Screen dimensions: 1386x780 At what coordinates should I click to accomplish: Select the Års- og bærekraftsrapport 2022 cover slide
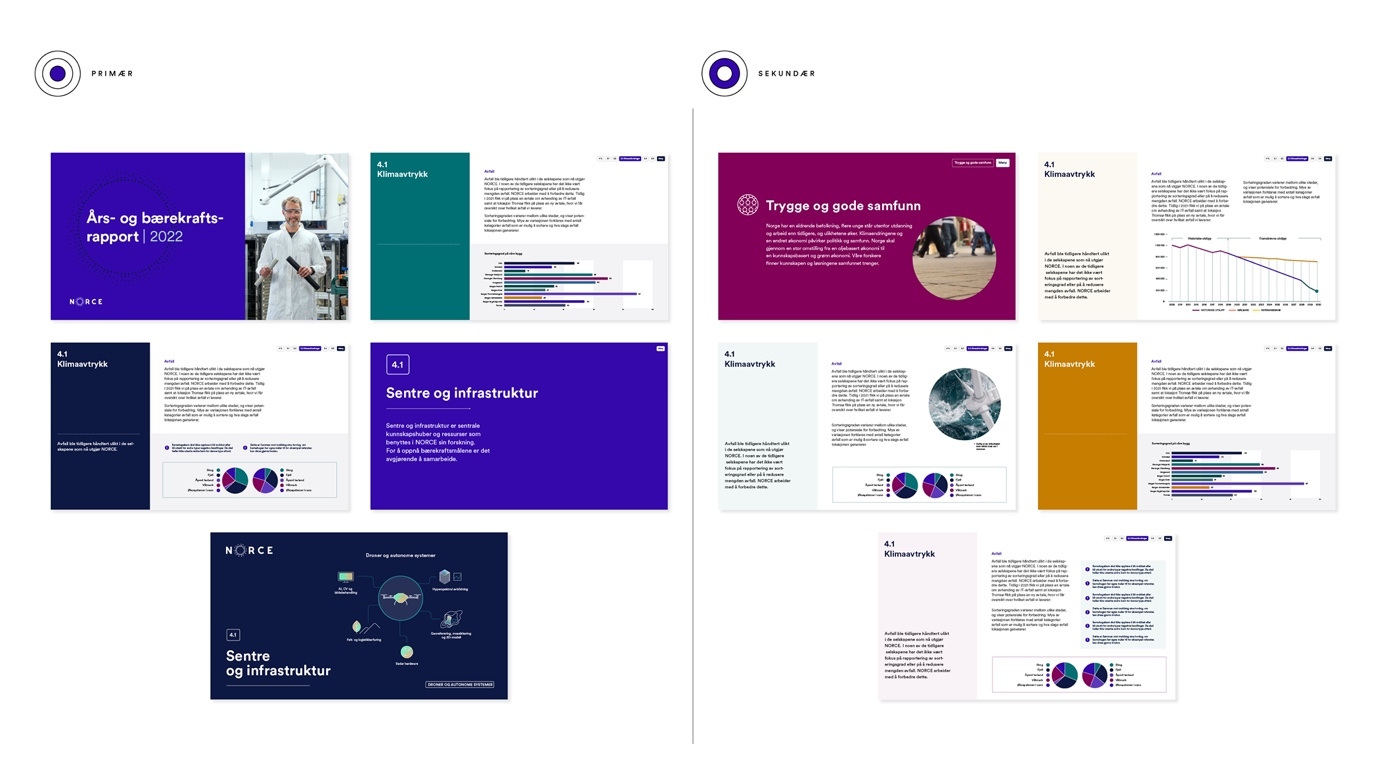[x=199, y=236]
